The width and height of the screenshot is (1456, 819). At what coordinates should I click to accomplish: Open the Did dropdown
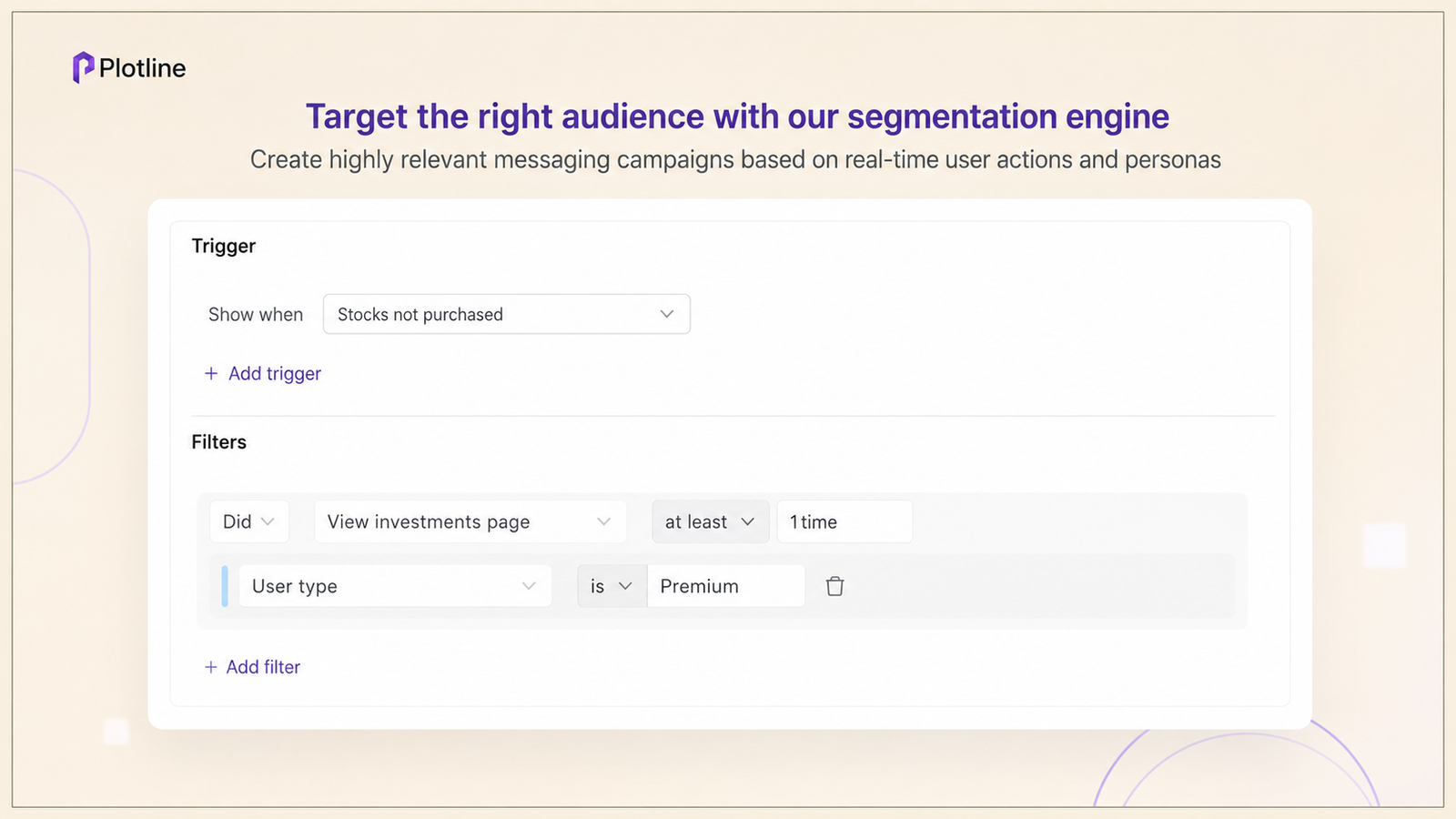point(249,521)
